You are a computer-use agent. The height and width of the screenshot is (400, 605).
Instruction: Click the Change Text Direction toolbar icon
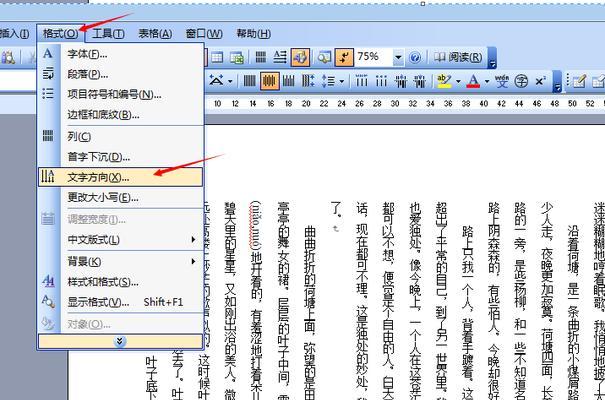coord(280,57)
